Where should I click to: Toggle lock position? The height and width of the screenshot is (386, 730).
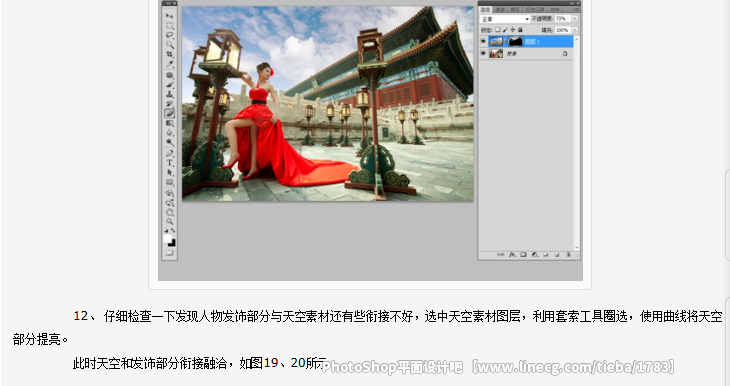click(513, 30)
